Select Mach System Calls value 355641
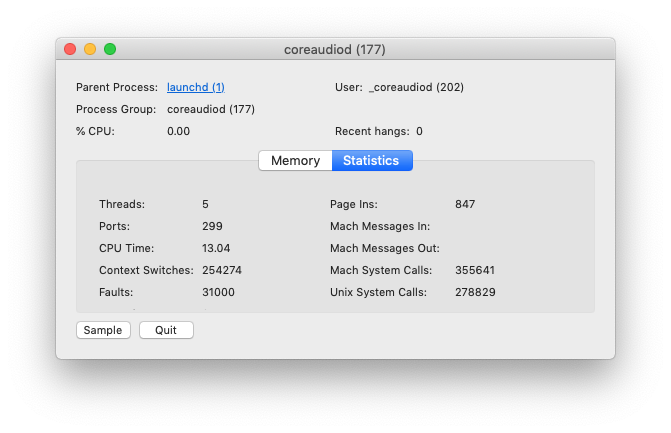Screen dimensions: 671x433 [x=475, y=270]
